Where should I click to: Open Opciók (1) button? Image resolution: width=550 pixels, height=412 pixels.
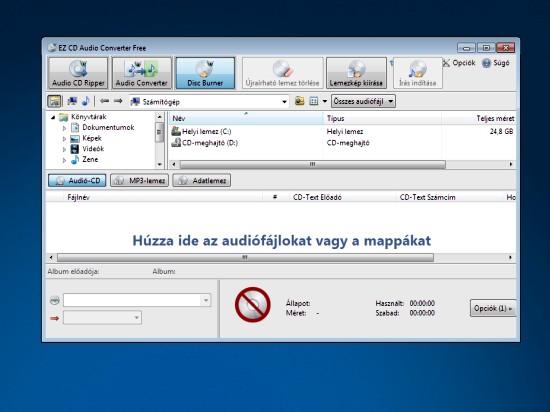[x=493, y=308]
